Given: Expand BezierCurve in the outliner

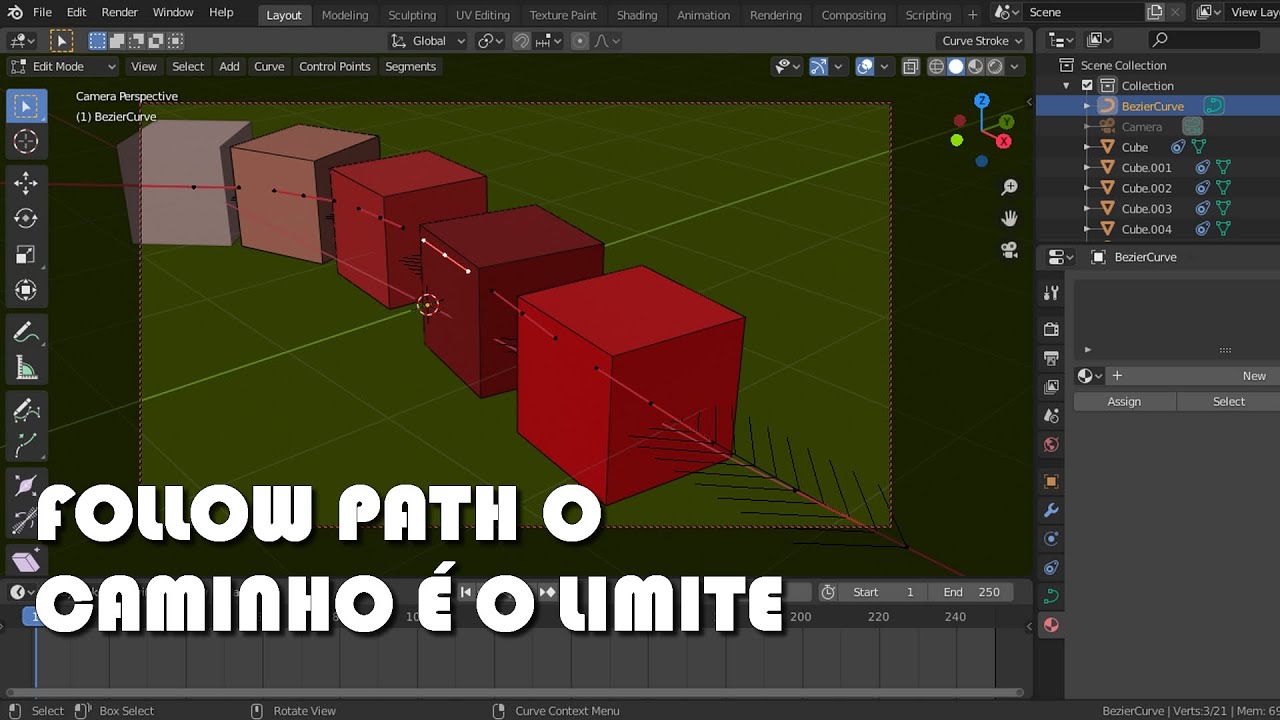Looking at the screenshot, I should click(x=1087, y=106).
